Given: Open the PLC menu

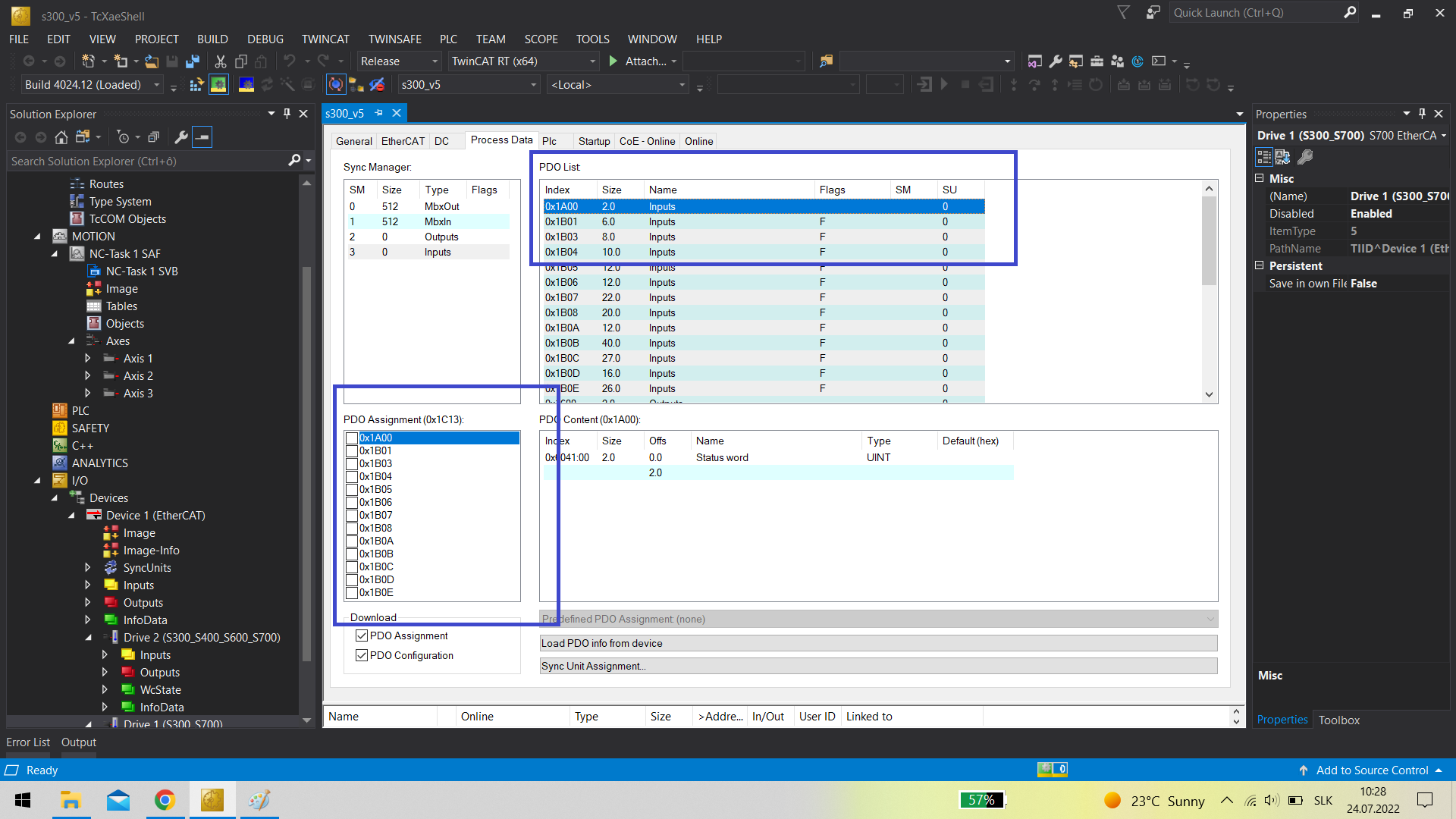Looking at the screenshot, I should [448, 39].
